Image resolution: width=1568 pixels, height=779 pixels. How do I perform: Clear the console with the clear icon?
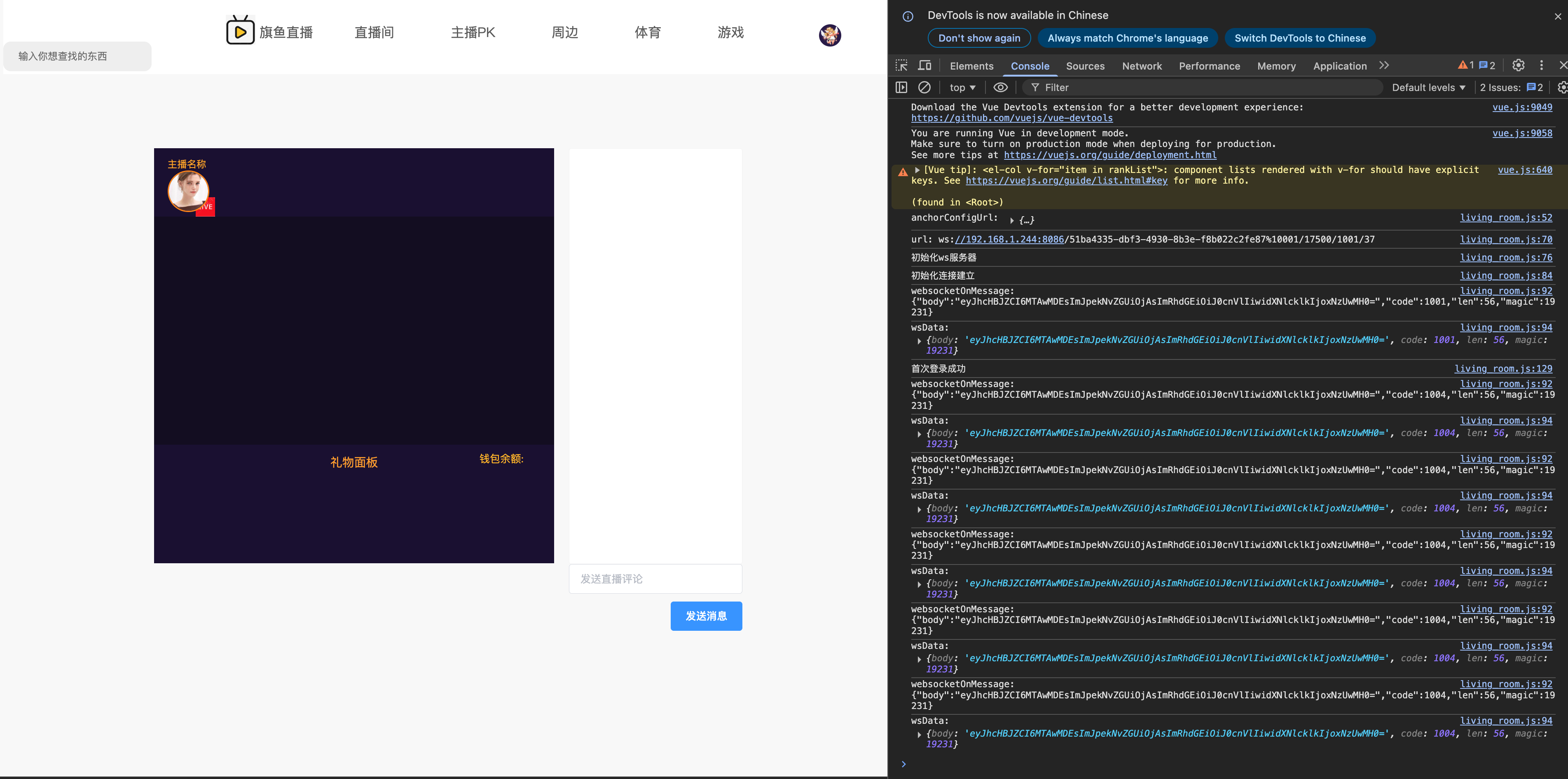[x=925, y=87]
